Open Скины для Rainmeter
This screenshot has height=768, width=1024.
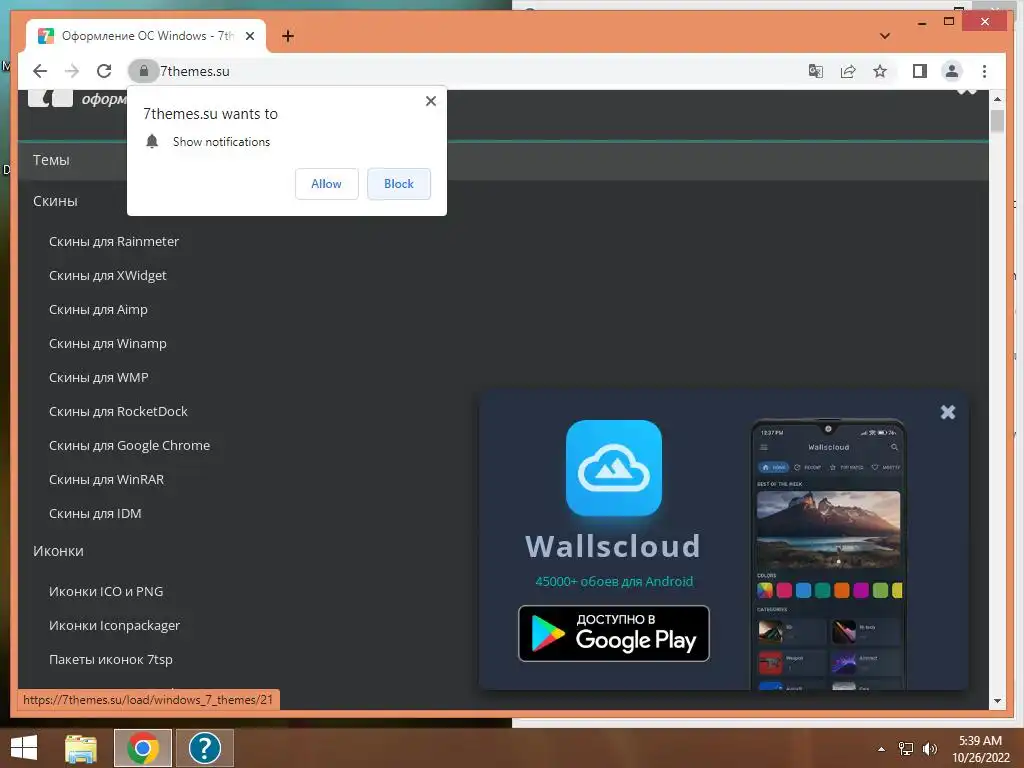[114, 242]
